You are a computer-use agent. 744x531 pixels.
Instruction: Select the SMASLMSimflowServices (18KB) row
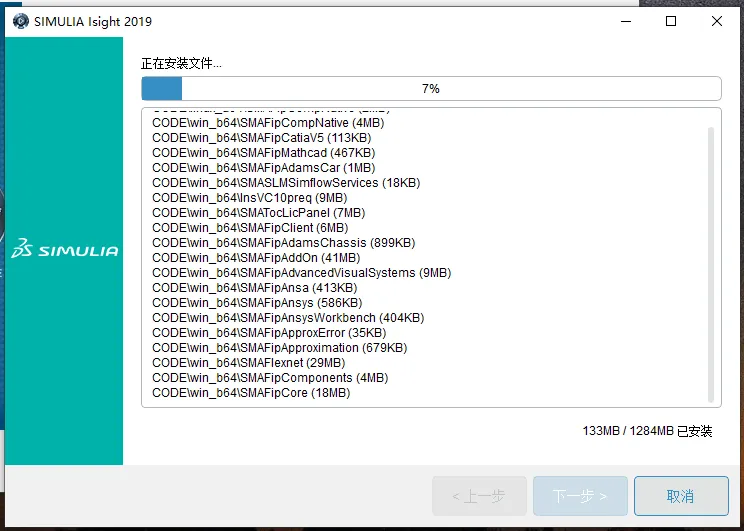(x=286, y=183)
